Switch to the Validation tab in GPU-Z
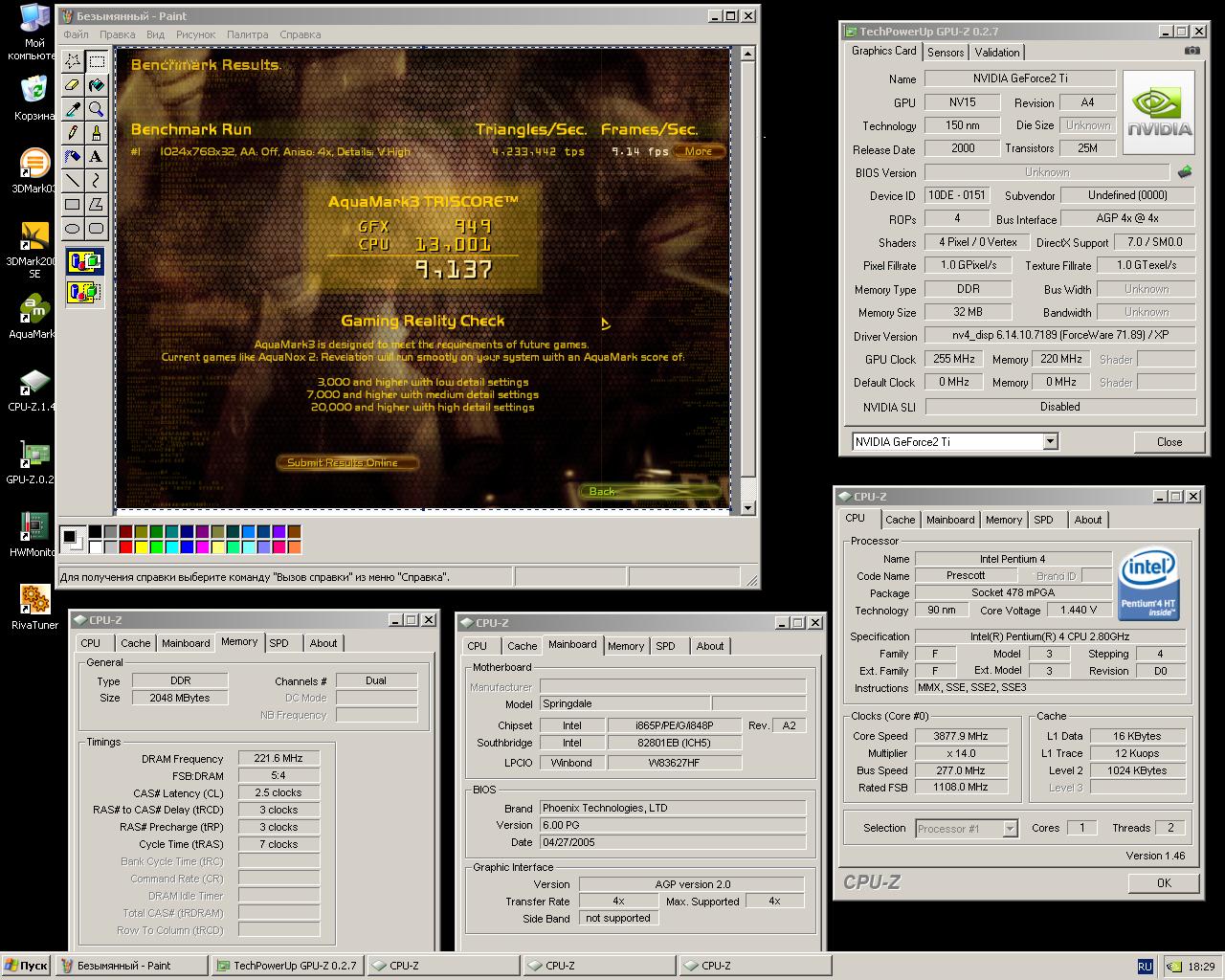The width and height of the screenshot is (1225, 980). (x=997, y=53)
